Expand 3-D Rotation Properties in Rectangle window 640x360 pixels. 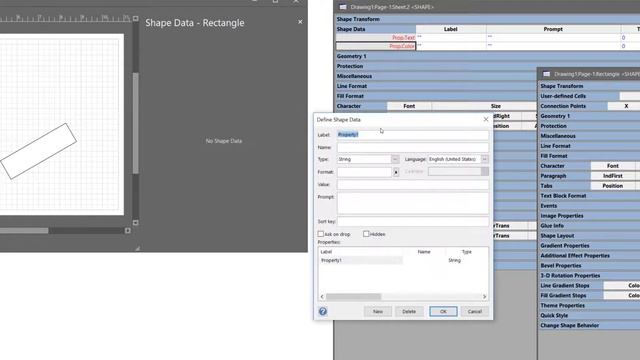click(x=570, y=276)
